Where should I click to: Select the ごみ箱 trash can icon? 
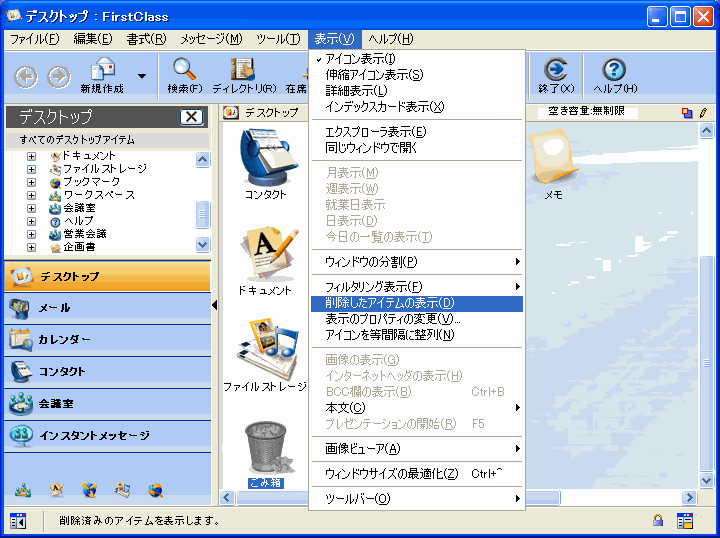[266, 448]
